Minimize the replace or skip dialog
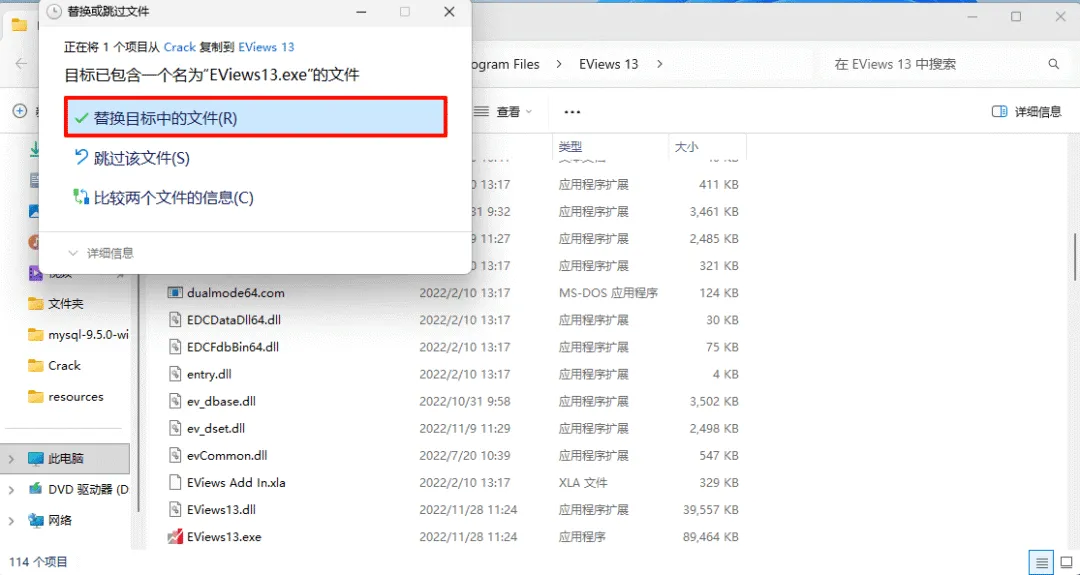This screenshot has height=575, width=1080. click(361, 12)
